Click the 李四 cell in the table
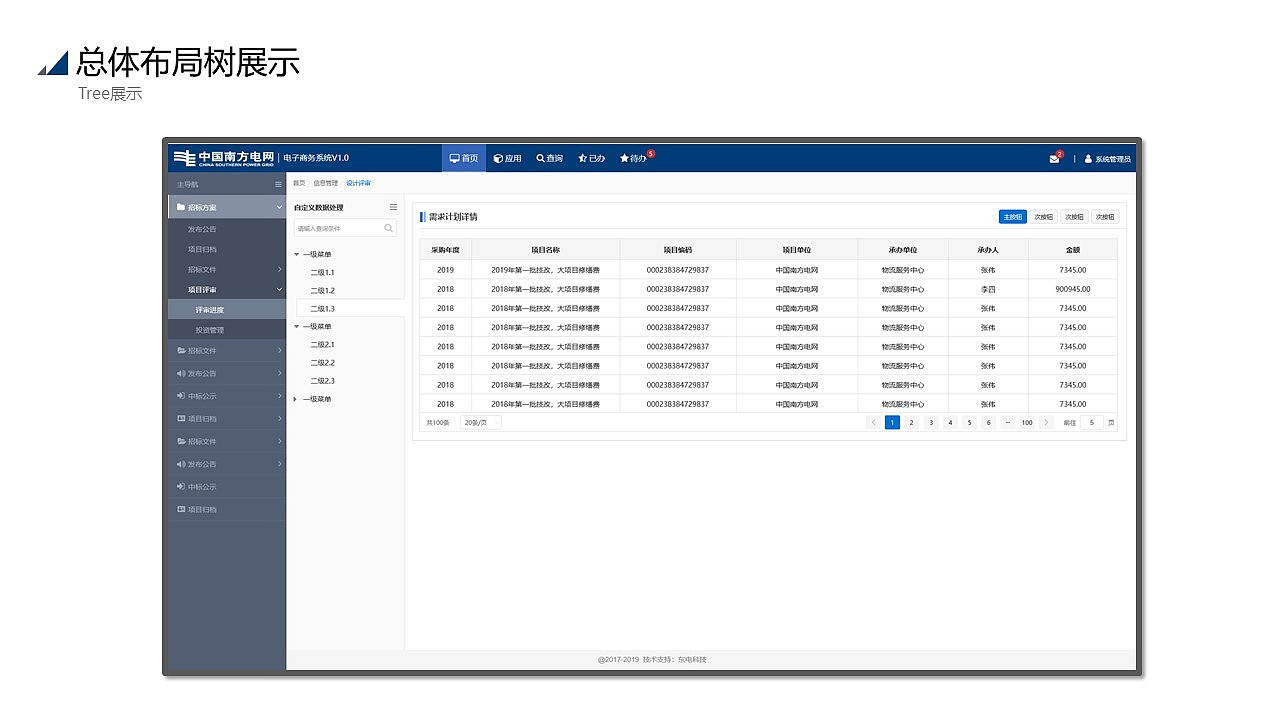Screen dimensions: 1280x720 pos(988,289)
